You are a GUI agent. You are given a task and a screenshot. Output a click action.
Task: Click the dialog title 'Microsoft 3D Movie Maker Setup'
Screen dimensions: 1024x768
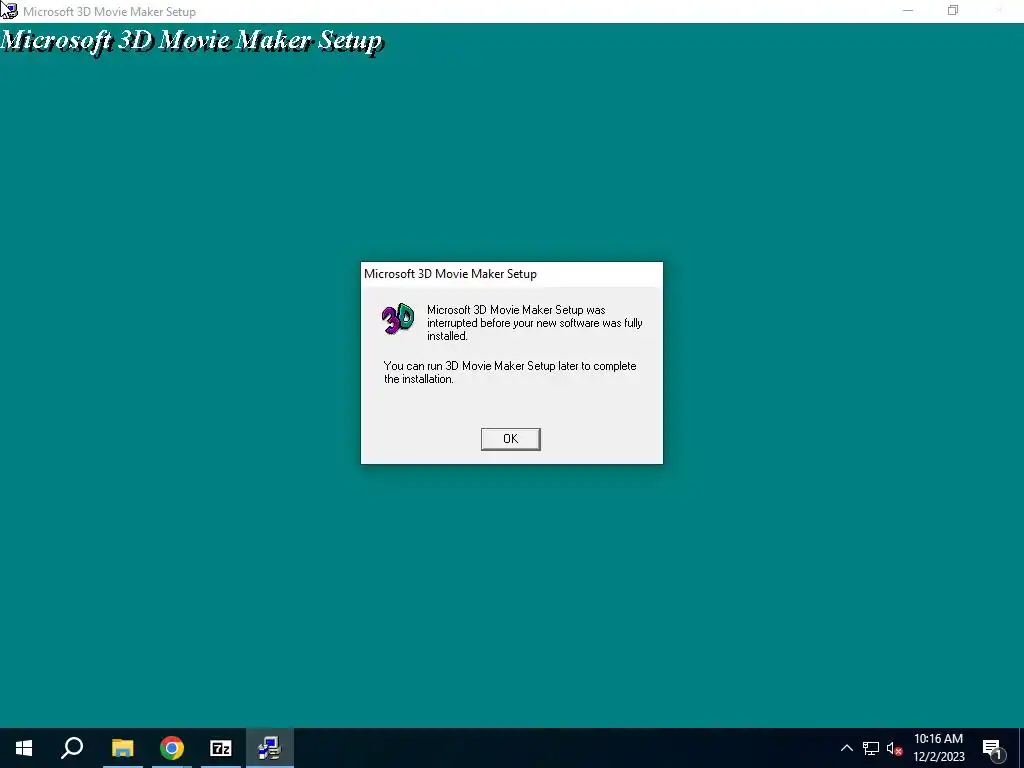[x=450, y=274]
